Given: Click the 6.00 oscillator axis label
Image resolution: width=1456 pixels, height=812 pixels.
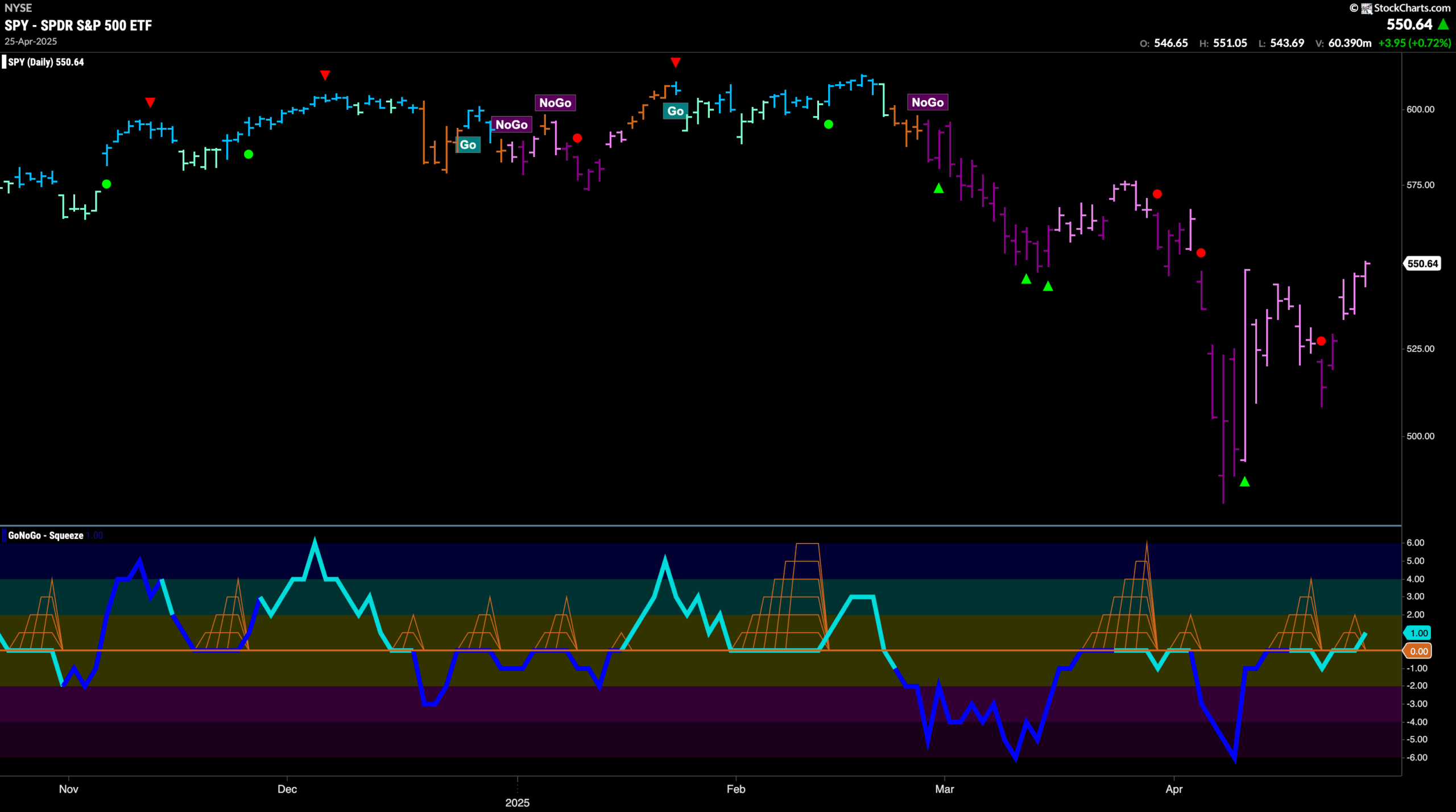Looking at the screenshot, I should tap(1415, 542).
